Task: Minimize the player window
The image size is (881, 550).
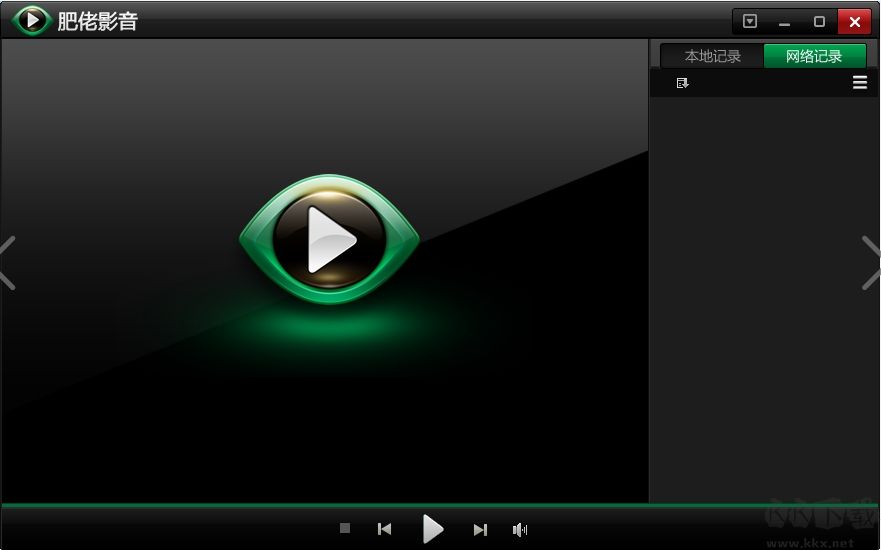Action: point(785,22)
